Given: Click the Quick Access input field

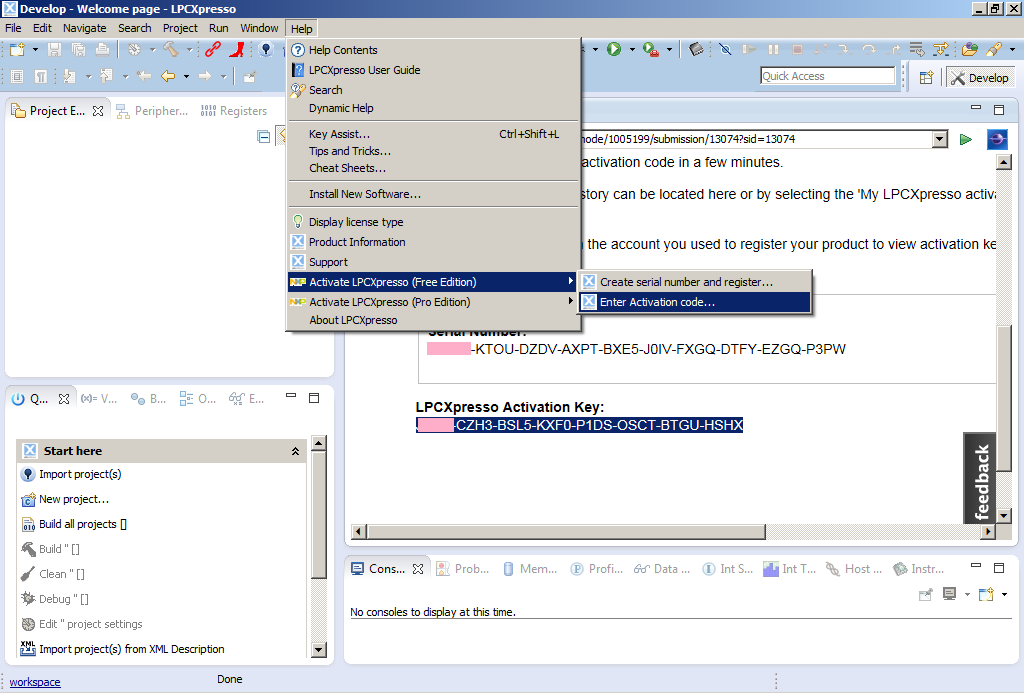Looking at the screenshot, I should (x=827, y=76).
